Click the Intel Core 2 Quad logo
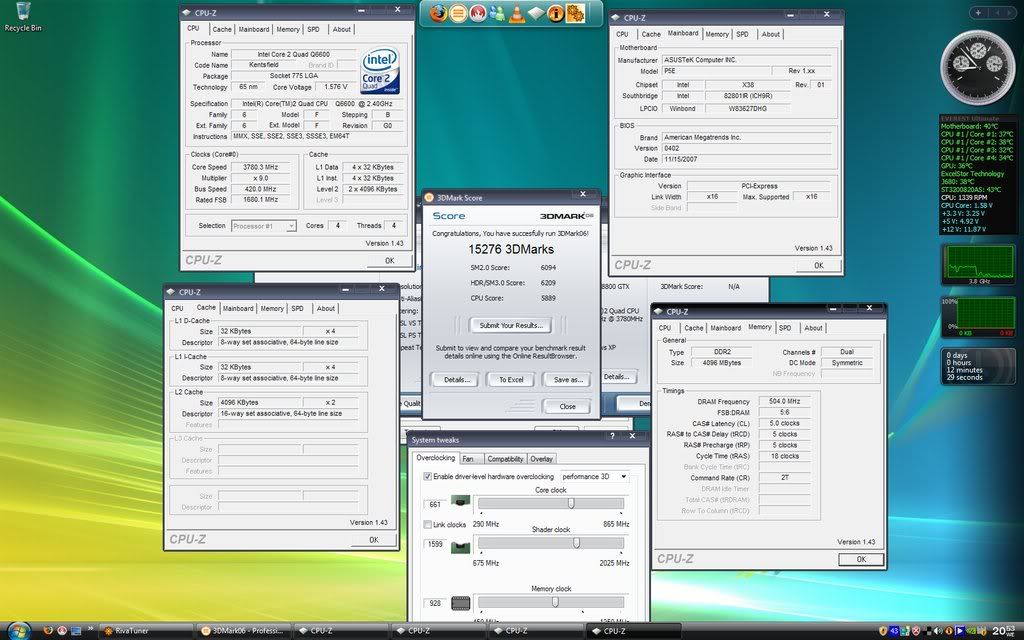Screen dimensions: 1024x640 pyautogui.click(x=379, y=70)
